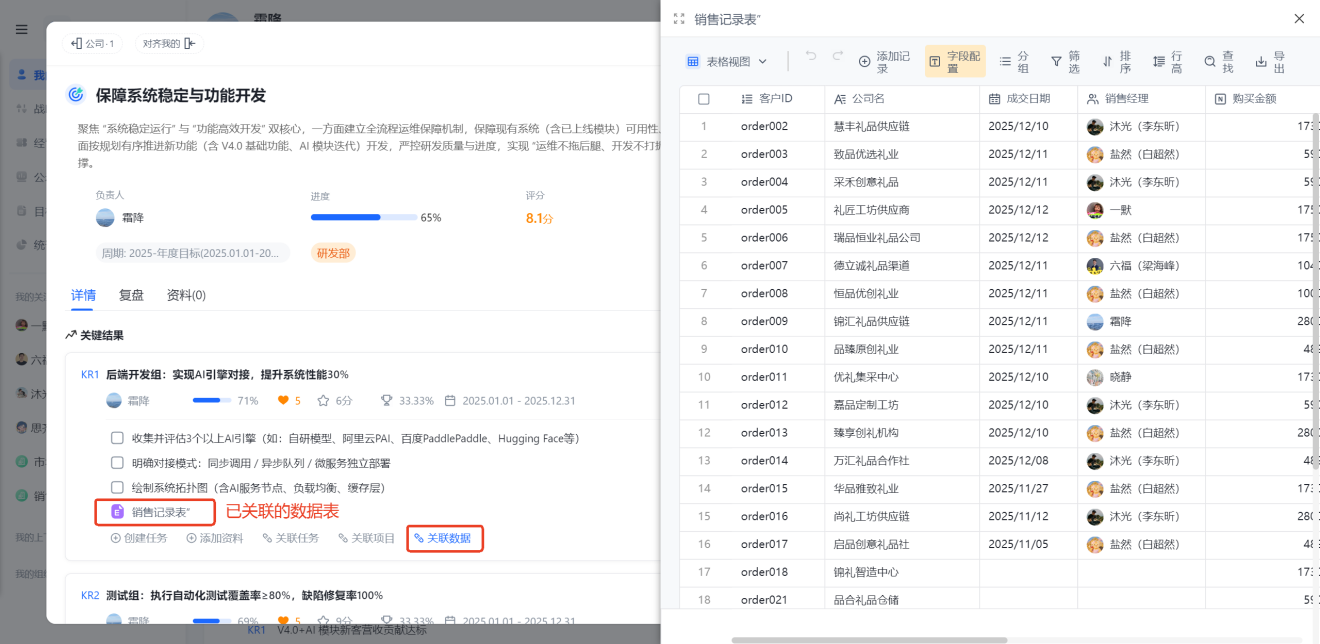Export table via 导出

pos(1270,61)
